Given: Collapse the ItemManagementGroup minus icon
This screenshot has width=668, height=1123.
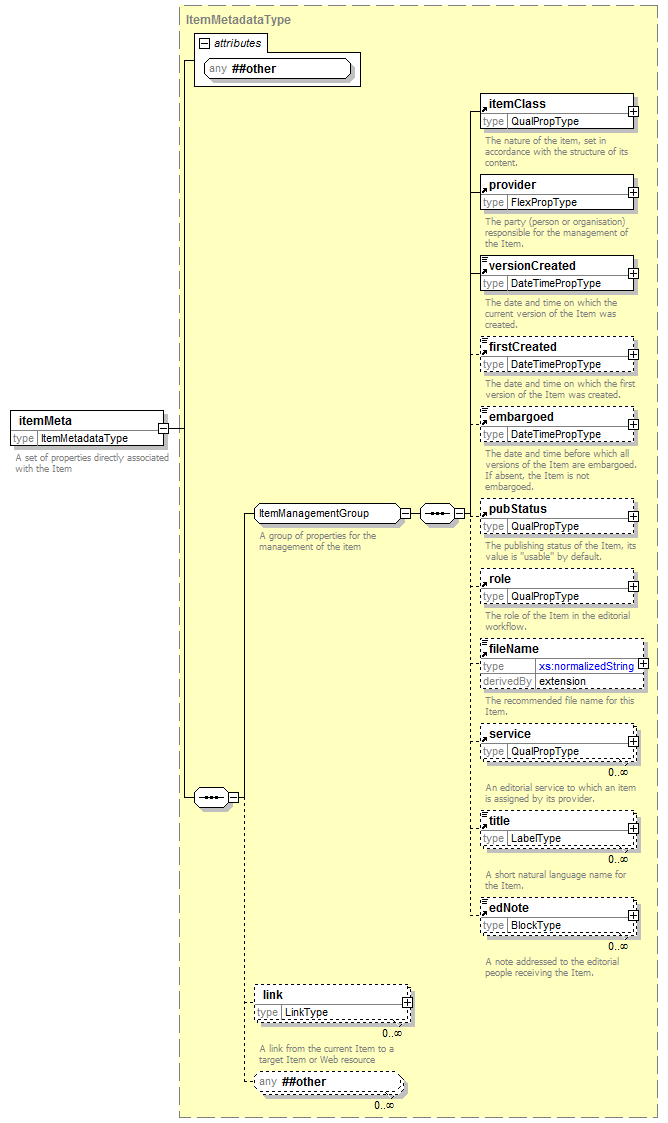Looking at the screenshot, I should (405, 514).
